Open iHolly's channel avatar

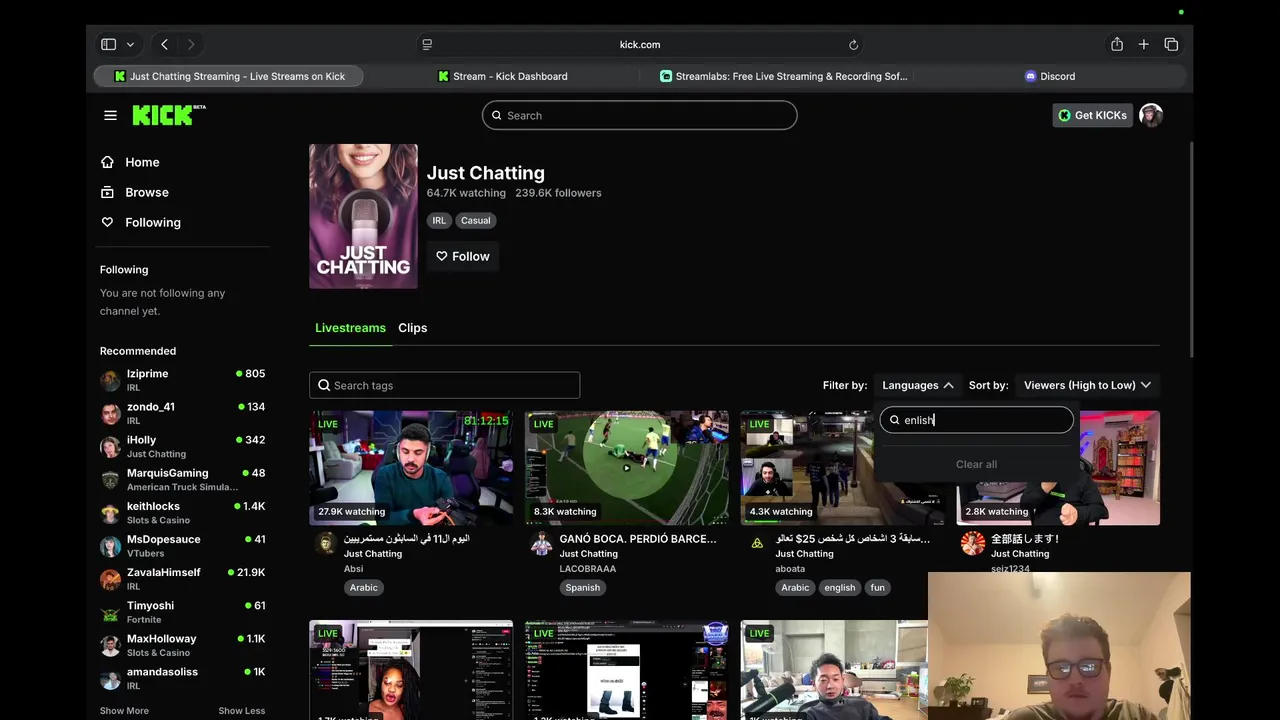(x=110, y=446)
